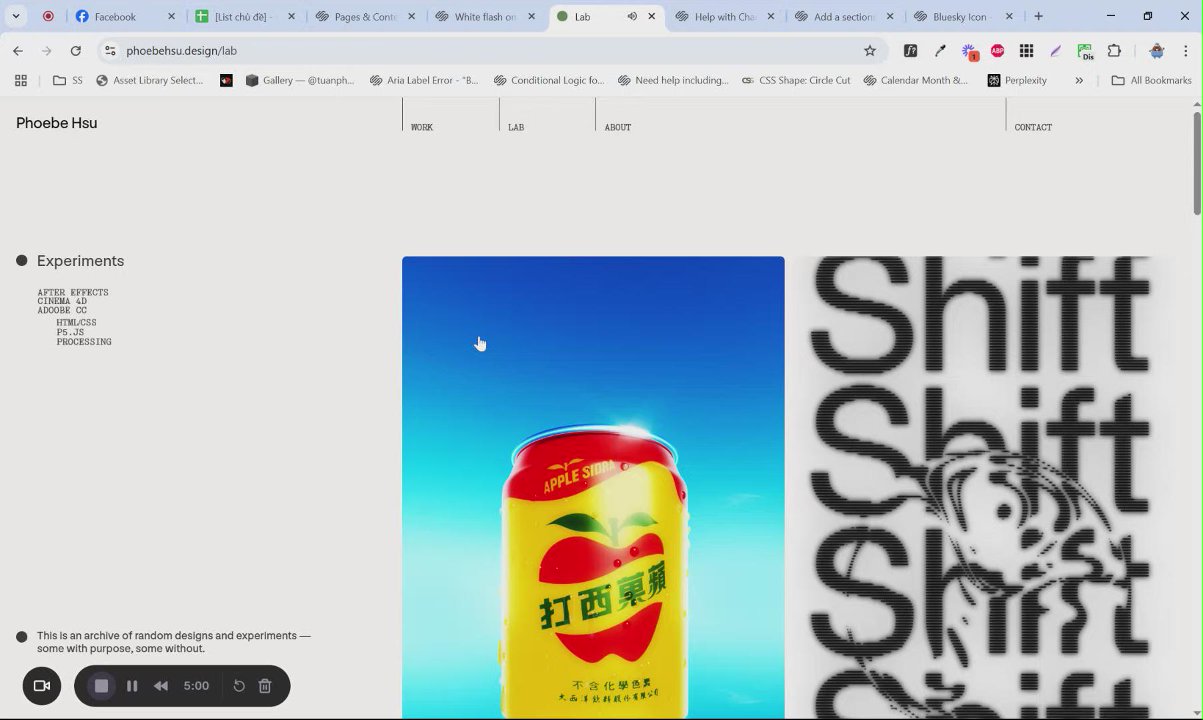This screenshot has height=720, width=1203.
Task: Open the tab search dropdown arrow
Action: point(16,16)
